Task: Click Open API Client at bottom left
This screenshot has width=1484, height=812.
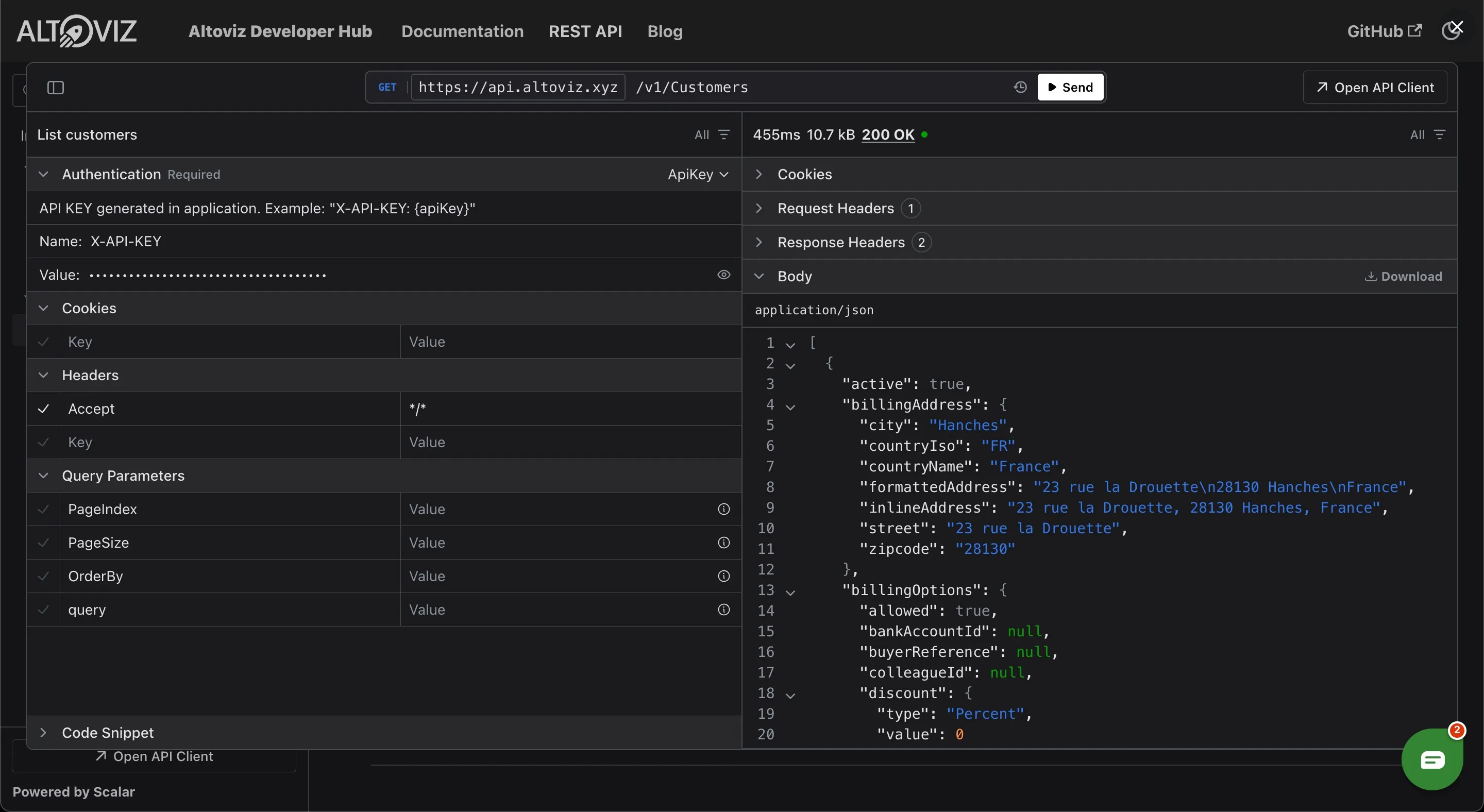Action: (155, 756)
